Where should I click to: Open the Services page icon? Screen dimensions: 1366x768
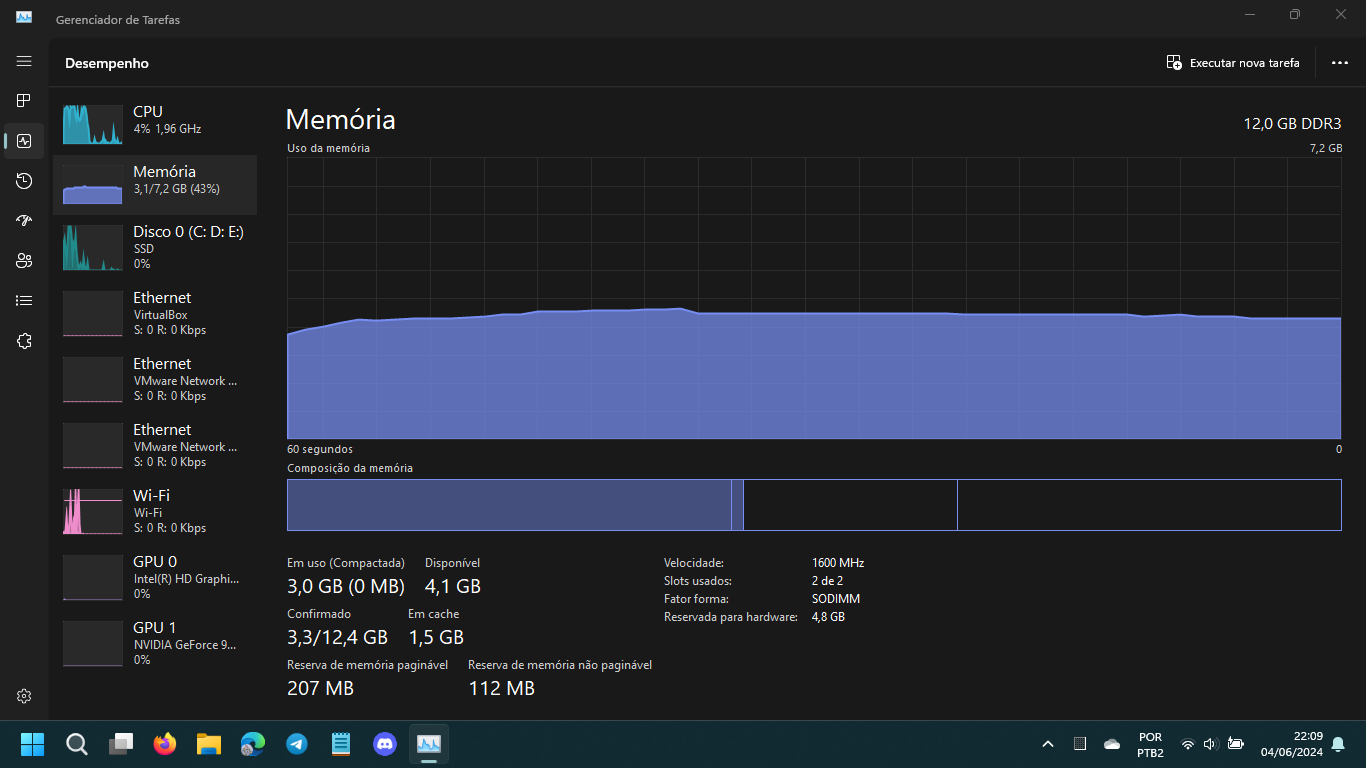24,341
